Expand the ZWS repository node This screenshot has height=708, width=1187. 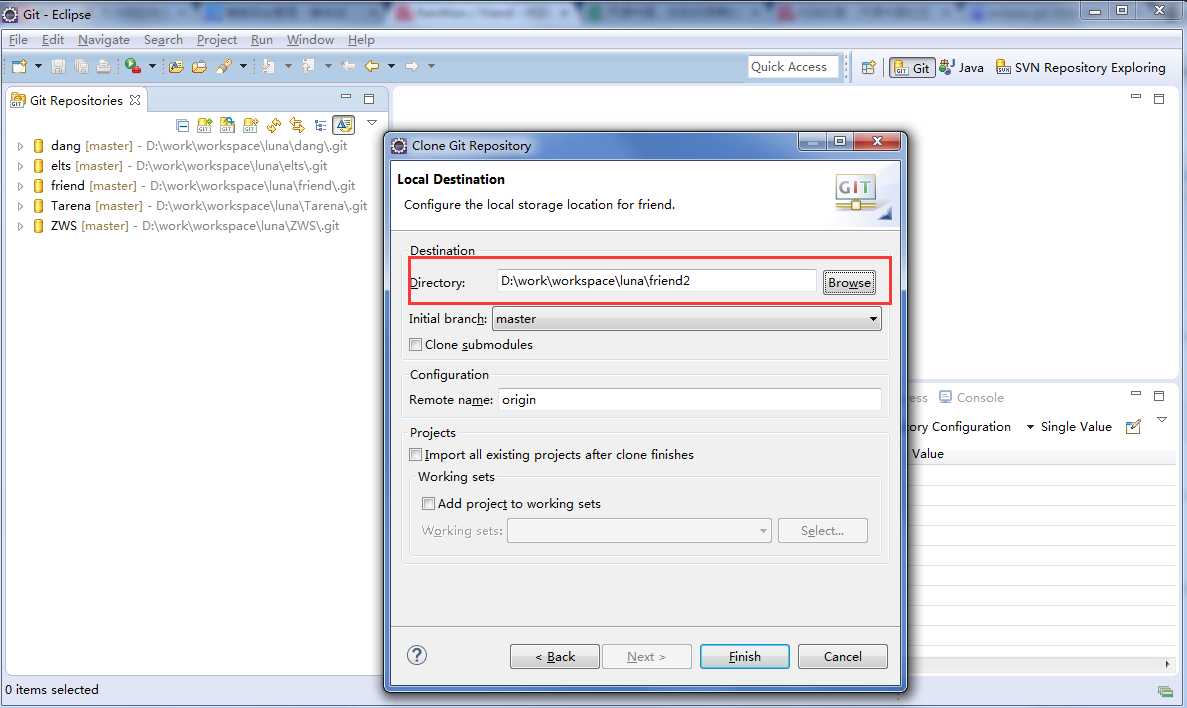click(x=20, y=226)
